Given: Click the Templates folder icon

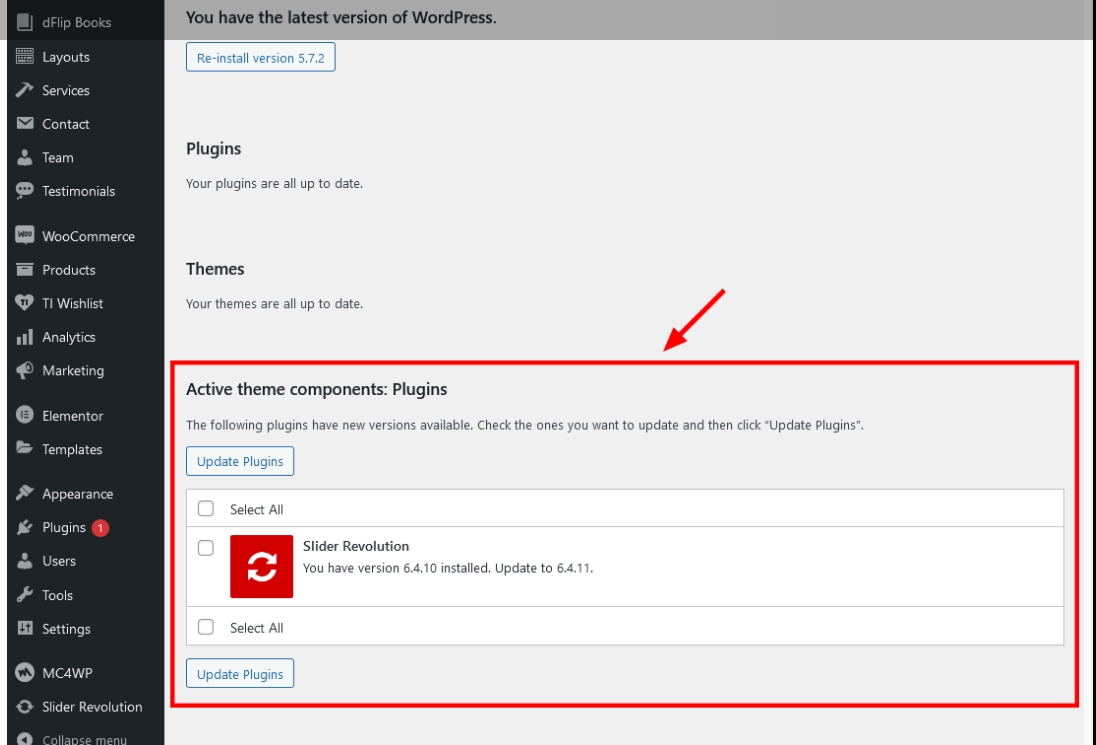Looking at the screenshot, I should tap(24, 449).
